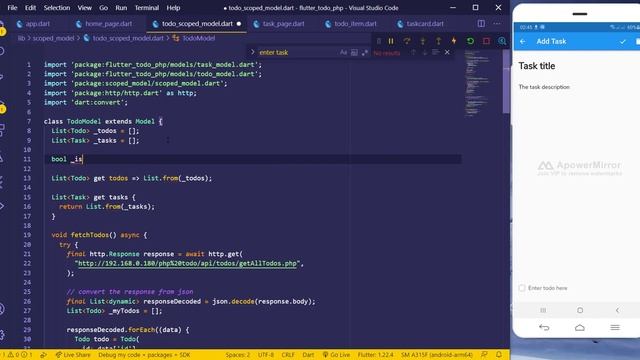The image size is (640, 360).
Task: Click the debug Step Out icon
Action: (438, 41)
